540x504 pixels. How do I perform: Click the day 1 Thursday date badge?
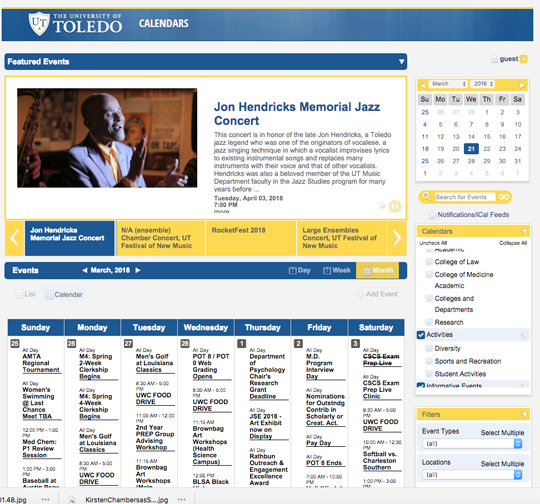tap(242, 343)
